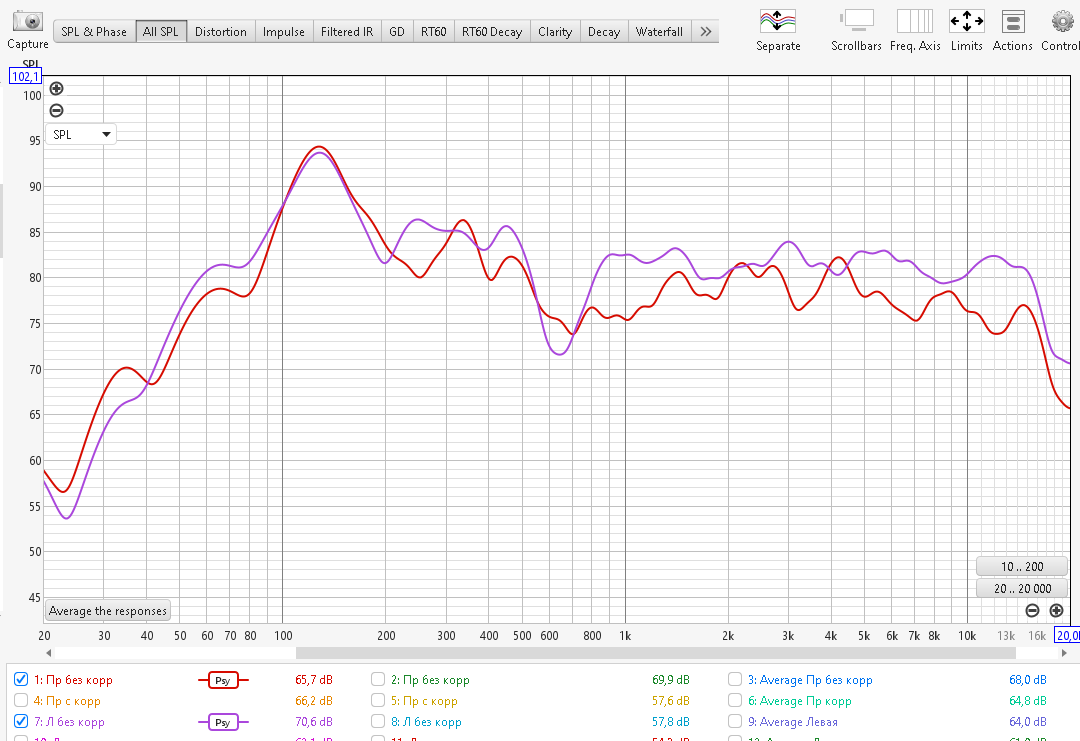The image size is (1080, 741).
Task: Enable trace 5: Пр с корр
Action: [378, 700]
